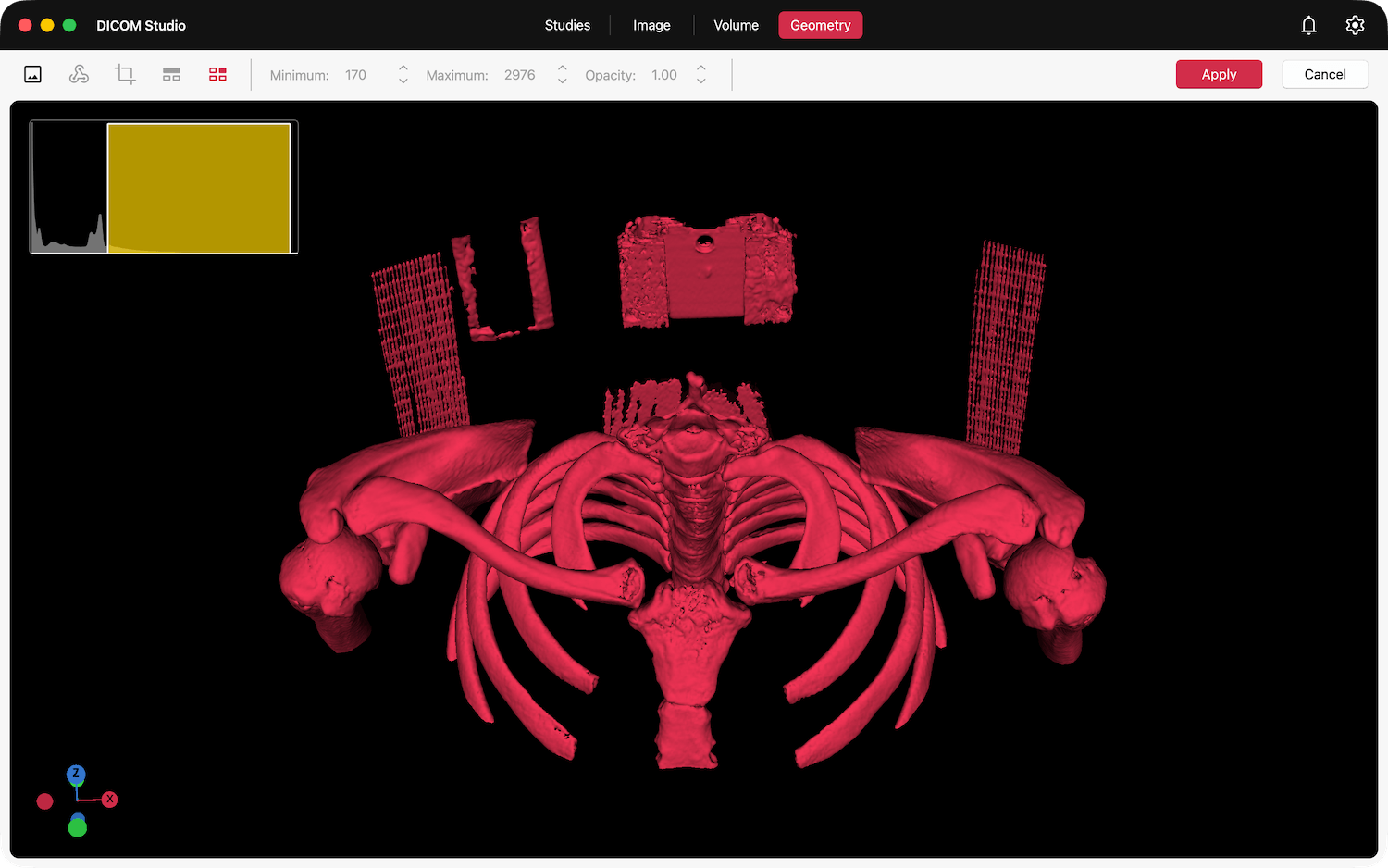Click the Maximum value field showing 2976
Image resolution: width=1388 pixels, height=868 pixels.
[519, 75]
